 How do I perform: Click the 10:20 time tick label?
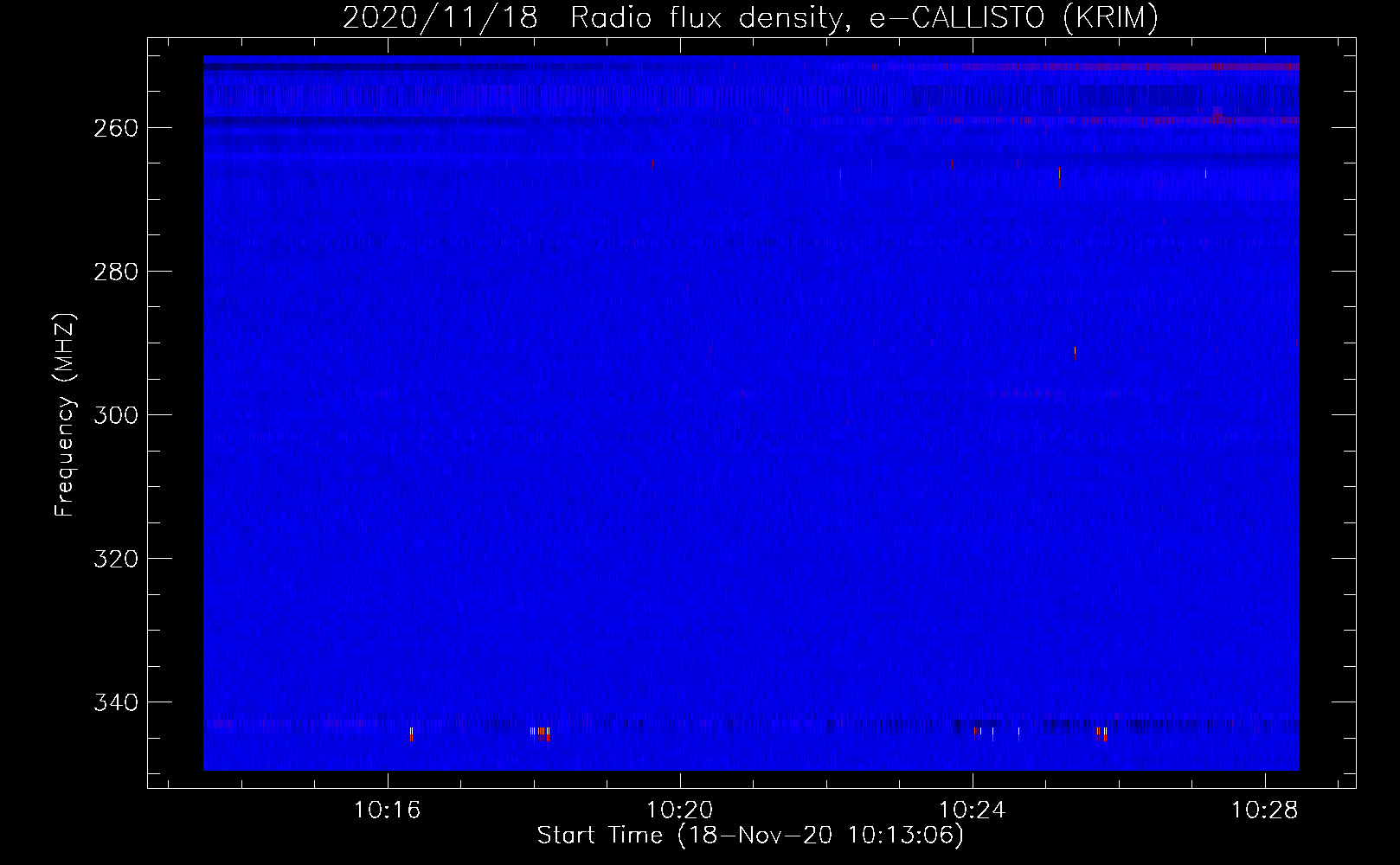coord(680,811)
